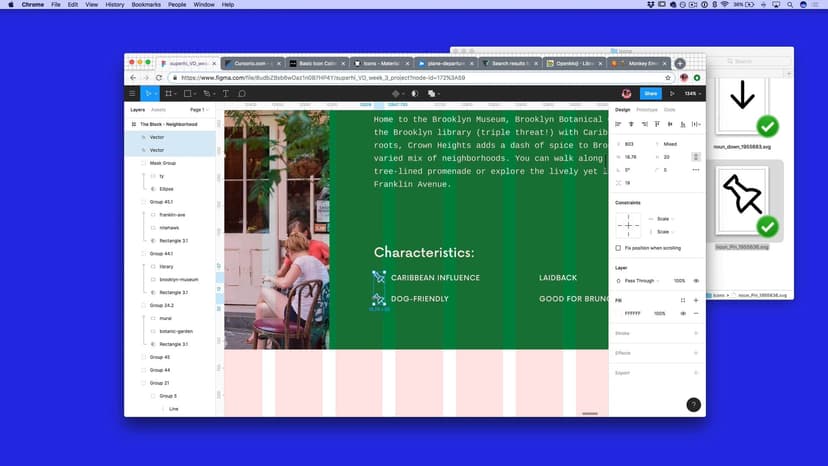Click the Align vertical centers icon
828x466 pixels.
click(x=670, y=124)
